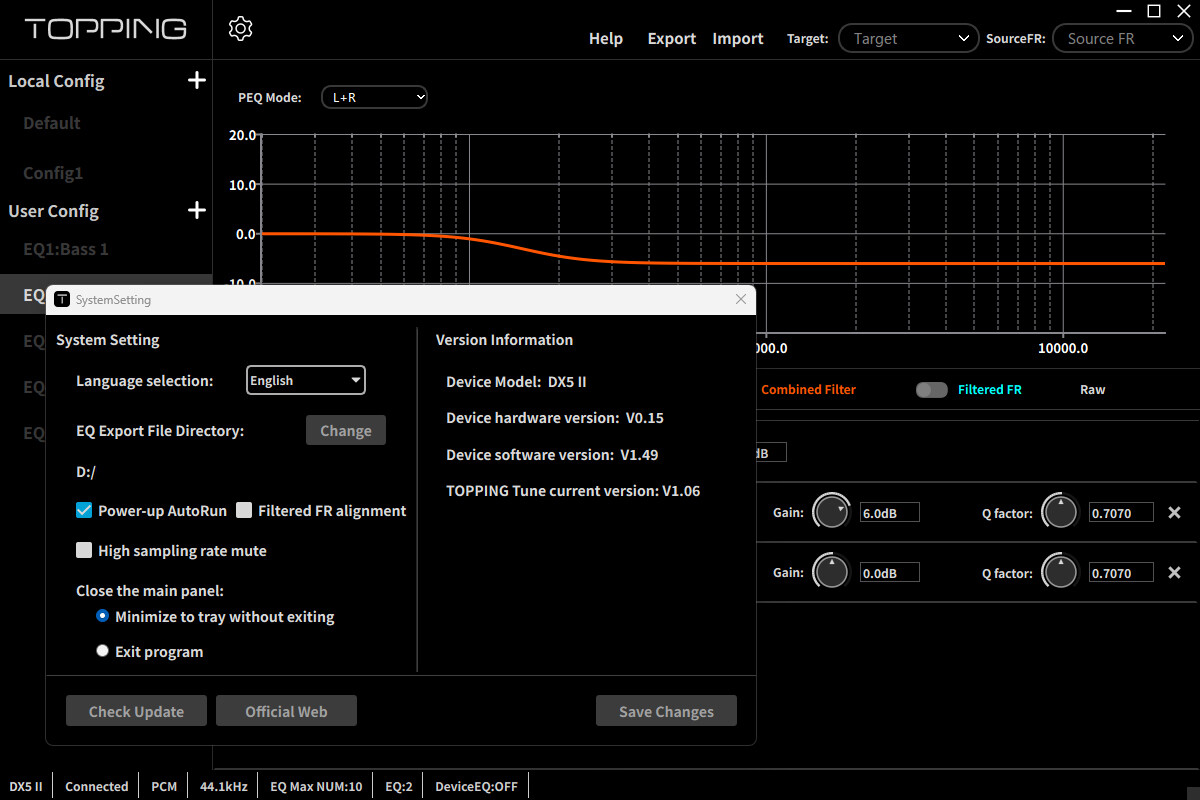Click the SystemSetting dialog title icon
This screenshot has height=800, width=1200.
click(62, 299)
